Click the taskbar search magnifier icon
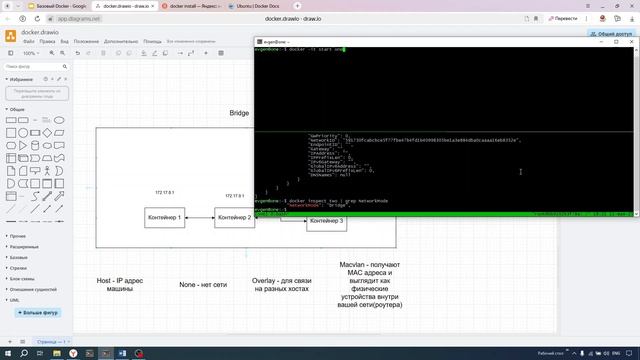Viewport: 640px width, 360px height. (24, 353)
